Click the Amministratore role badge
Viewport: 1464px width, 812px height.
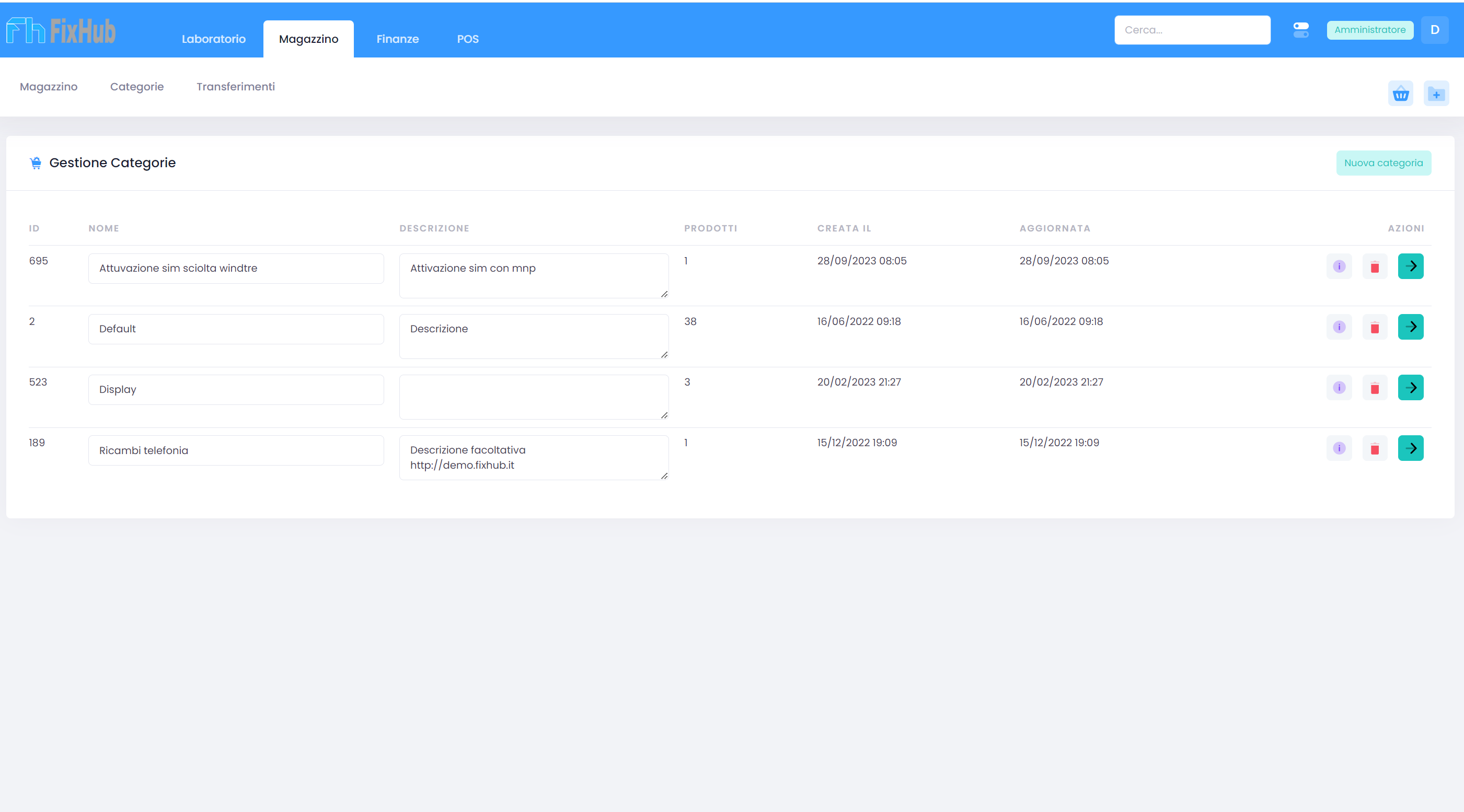[x=1370, y=30]
